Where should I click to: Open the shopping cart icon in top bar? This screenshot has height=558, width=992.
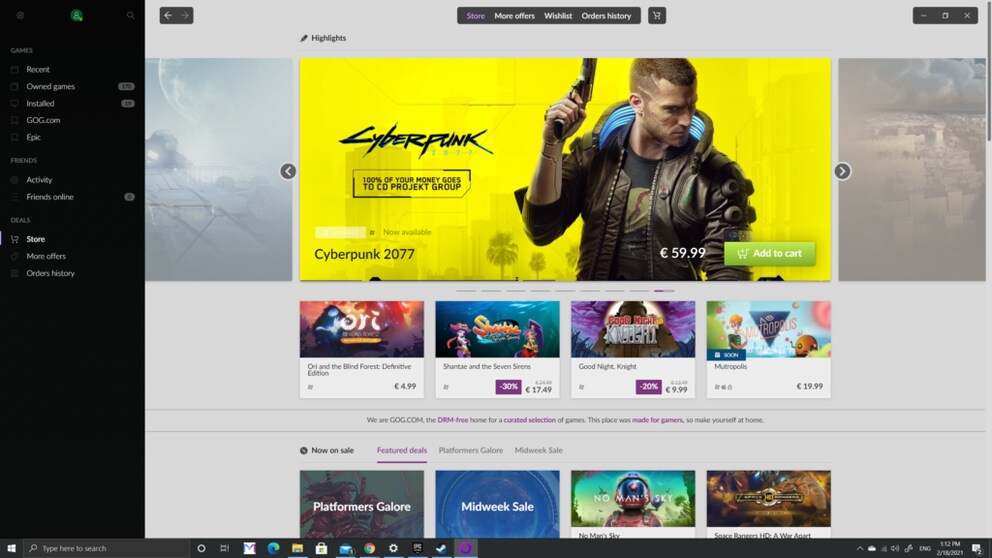coord(657,15)
